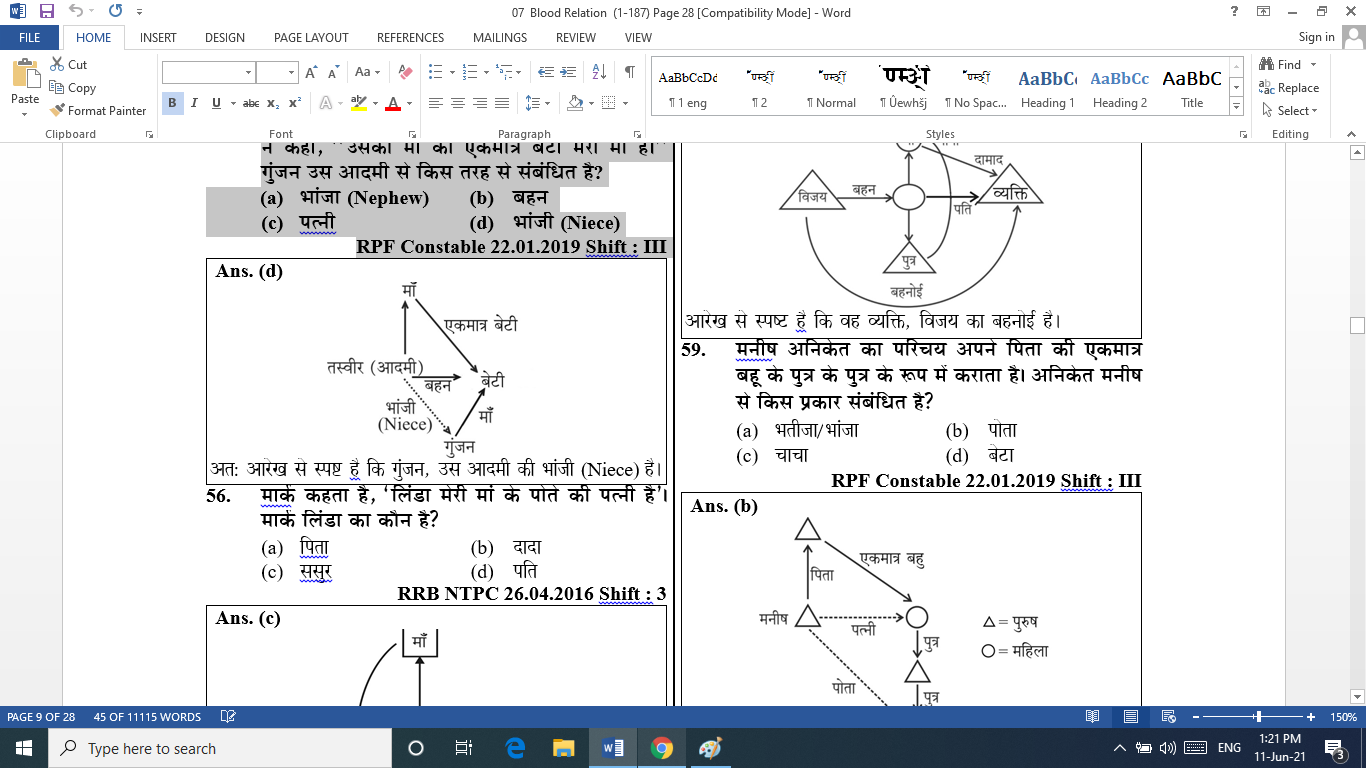The image size is (1366, 768).
Task: Expand the Styles gallery More button
Action: coord(1237,106)
